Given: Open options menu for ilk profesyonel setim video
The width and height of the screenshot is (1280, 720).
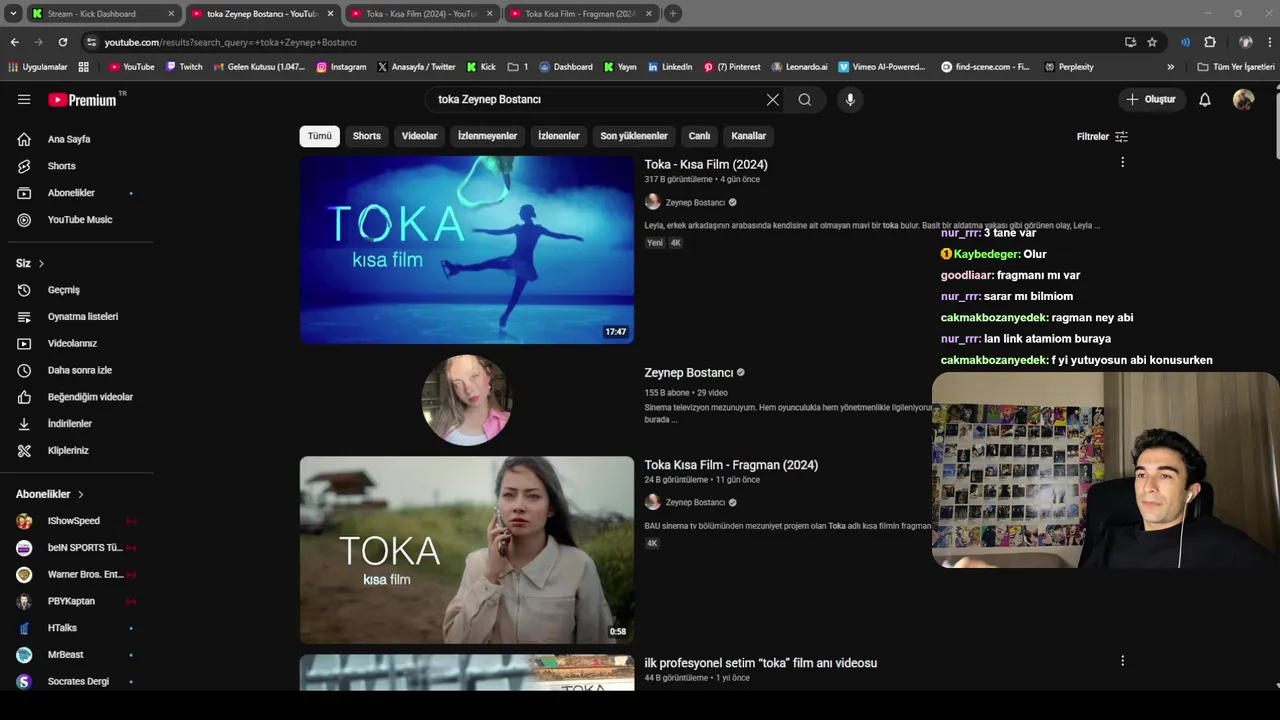Looking at the screenshot, I should (1122, 660).
